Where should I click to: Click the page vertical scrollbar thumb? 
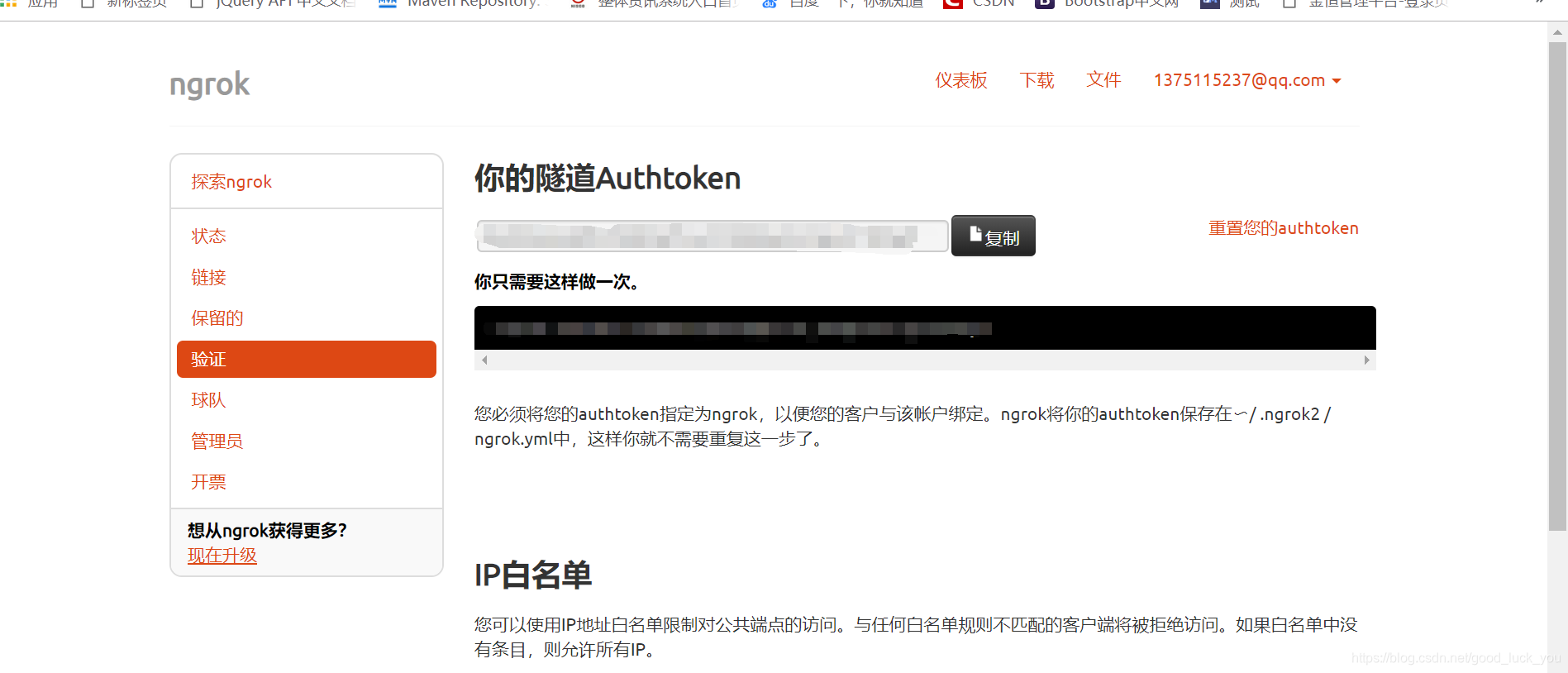1557,286
